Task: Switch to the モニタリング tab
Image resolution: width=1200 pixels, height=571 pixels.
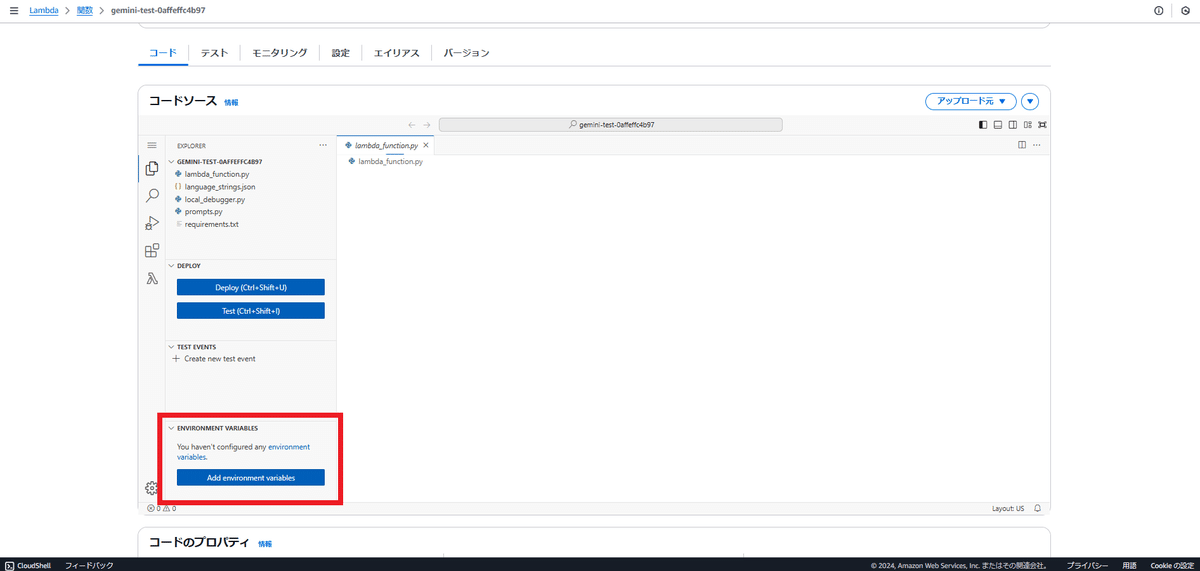Action: pos(280,52)
